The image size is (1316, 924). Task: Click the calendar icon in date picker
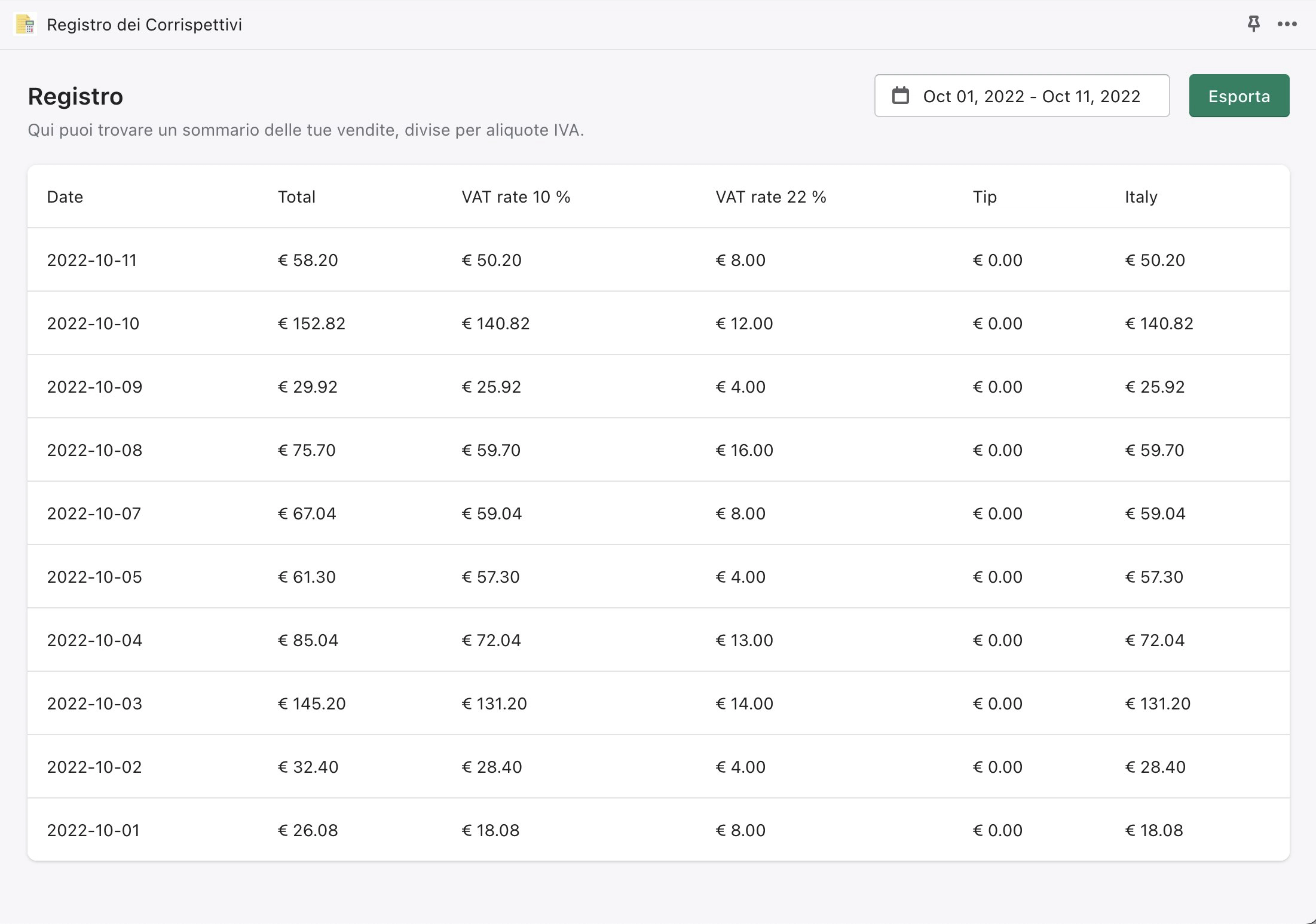[x=900, y=96]
